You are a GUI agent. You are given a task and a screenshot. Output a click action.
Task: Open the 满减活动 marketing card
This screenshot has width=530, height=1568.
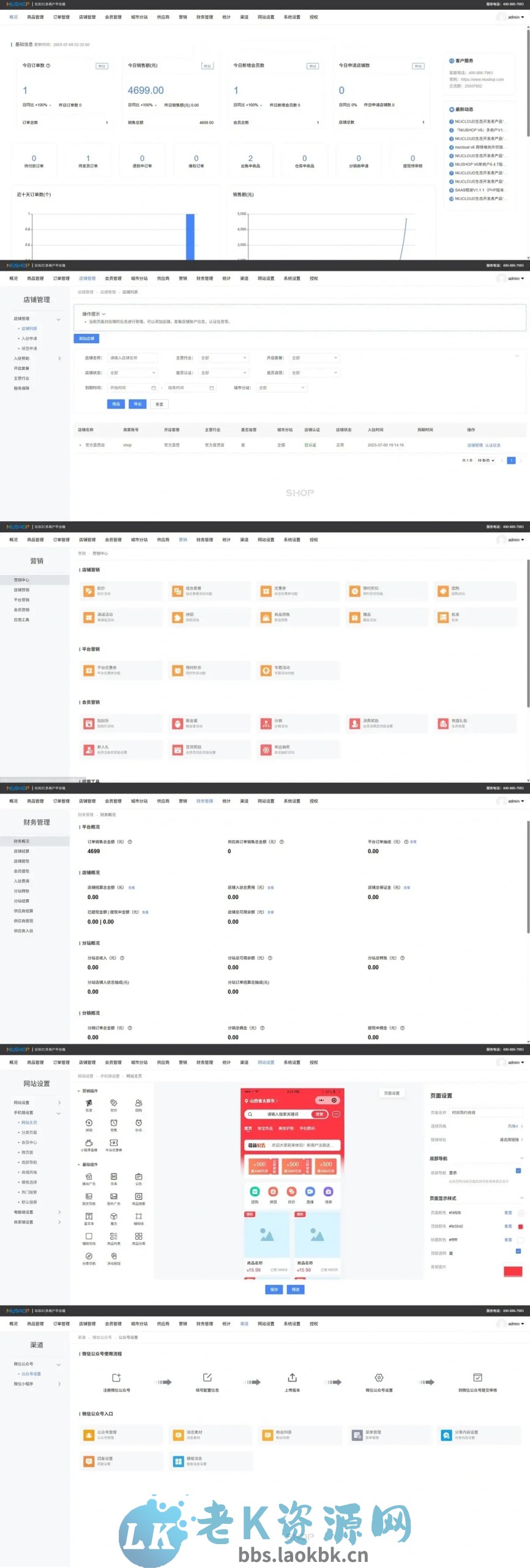(121, 617)
